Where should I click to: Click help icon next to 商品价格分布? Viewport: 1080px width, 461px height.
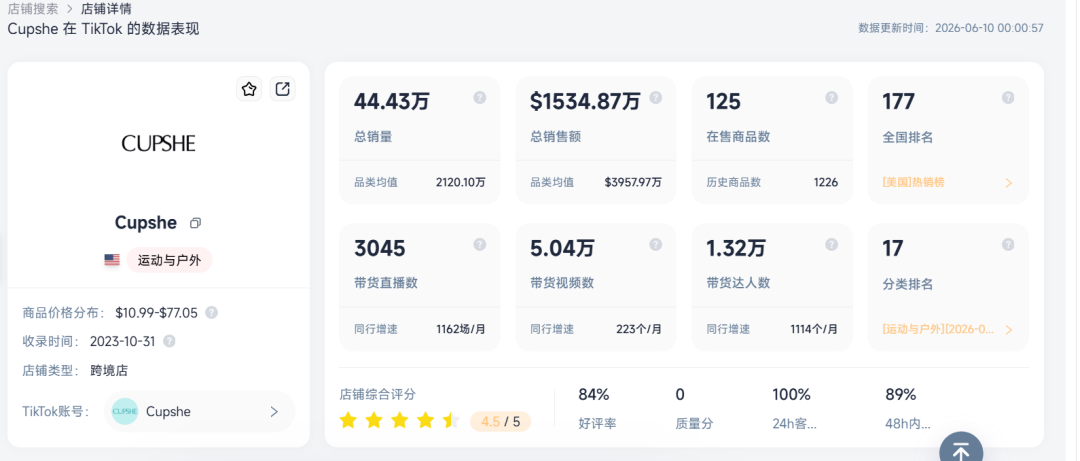tap(211, 313)
